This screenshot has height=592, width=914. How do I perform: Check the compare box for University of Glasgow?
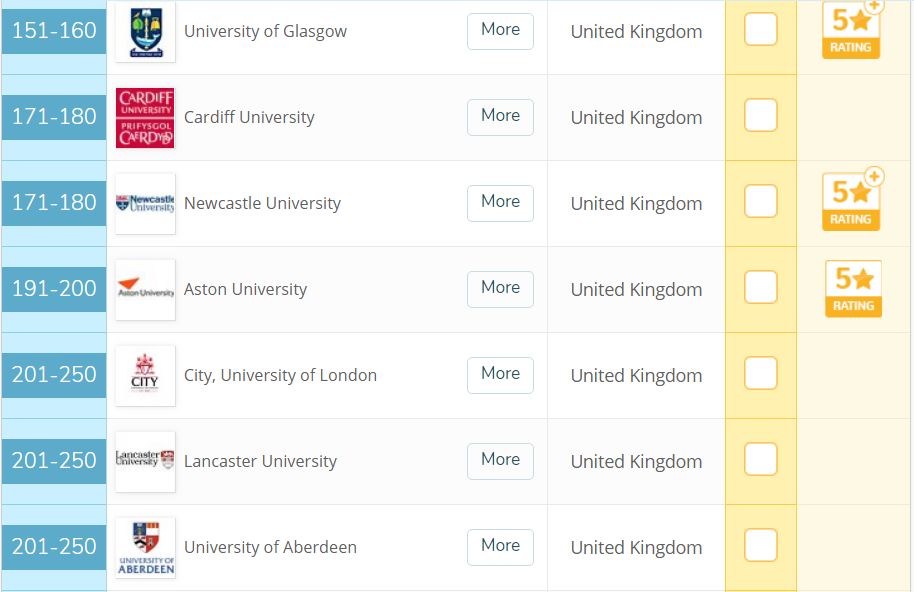pyautogui.click(x=761, y=29)
